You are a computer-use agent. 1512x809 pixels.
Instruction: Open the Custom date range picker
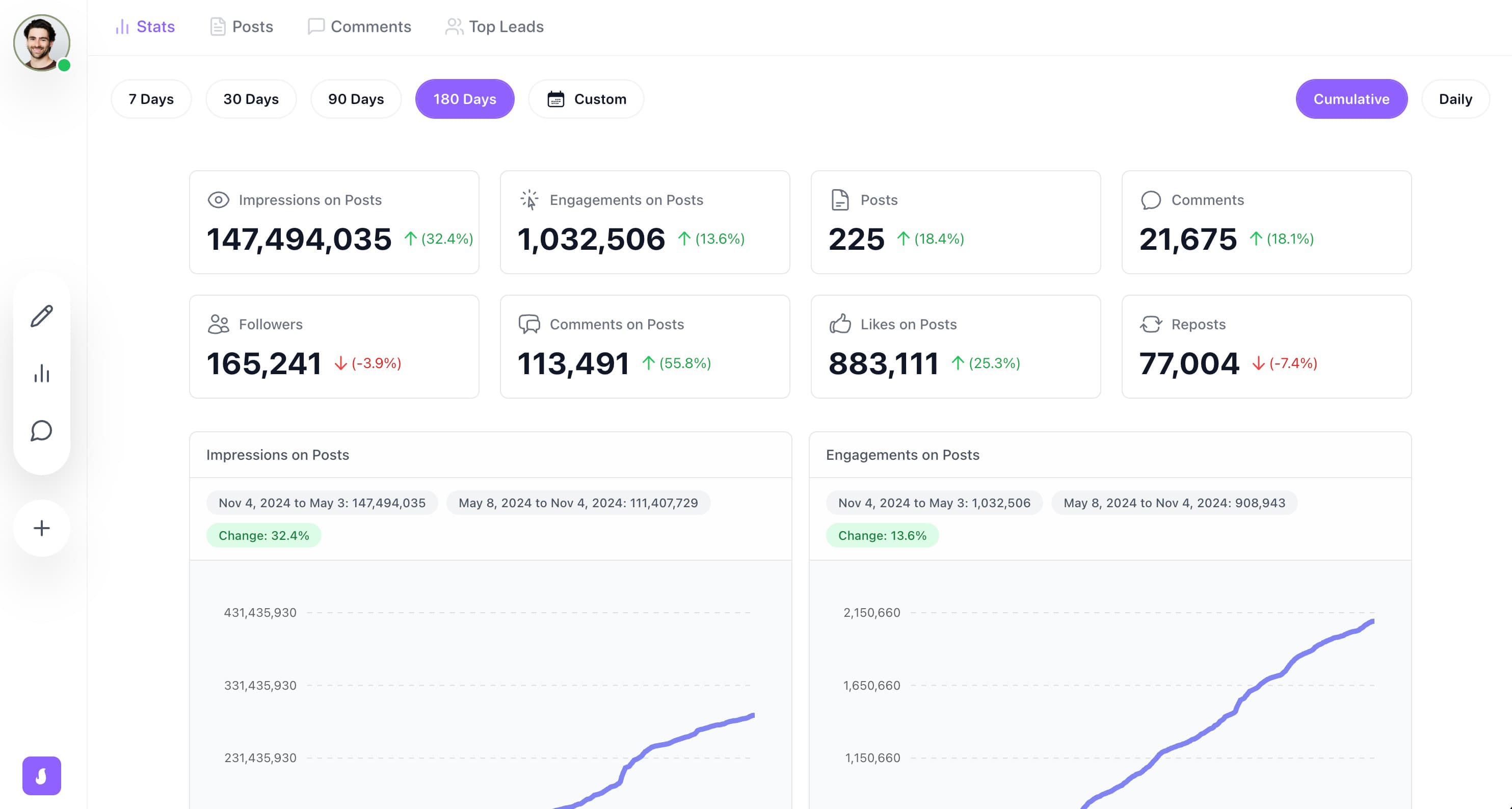(586, 99)
